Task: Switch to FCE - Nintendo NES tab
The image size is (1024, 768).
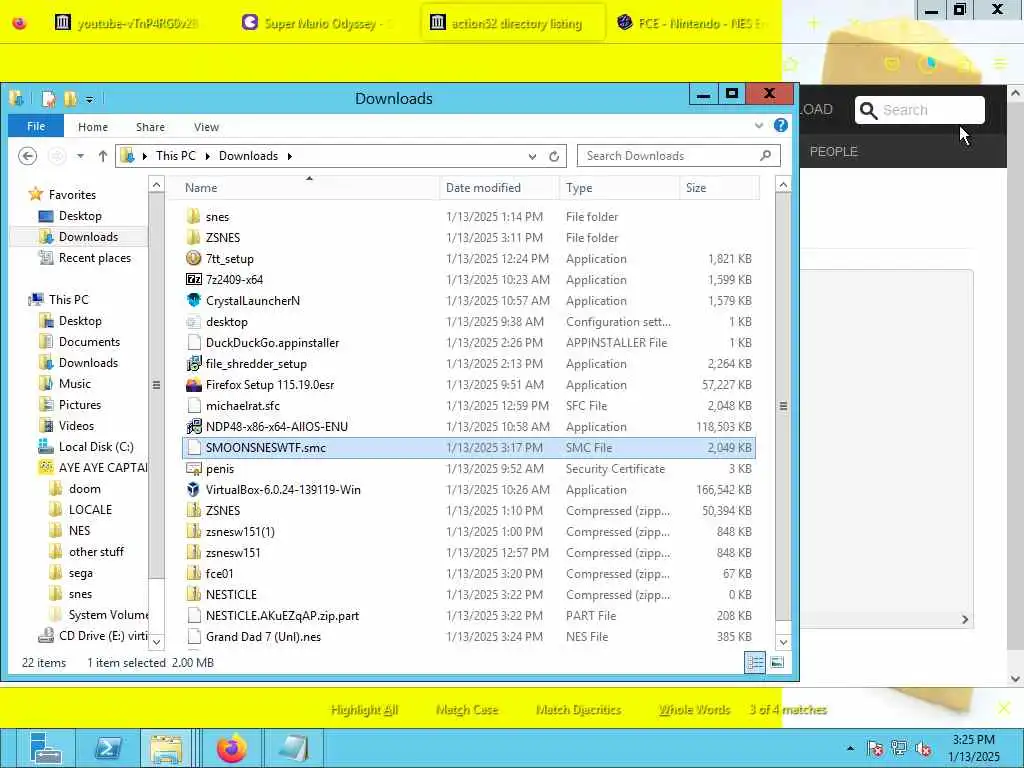Action: click(x=694, y=24)
